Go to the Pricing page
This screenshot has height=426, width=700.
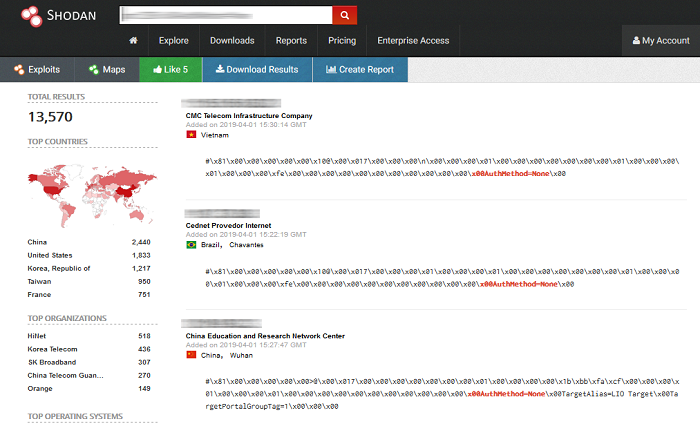click(342, 41)
